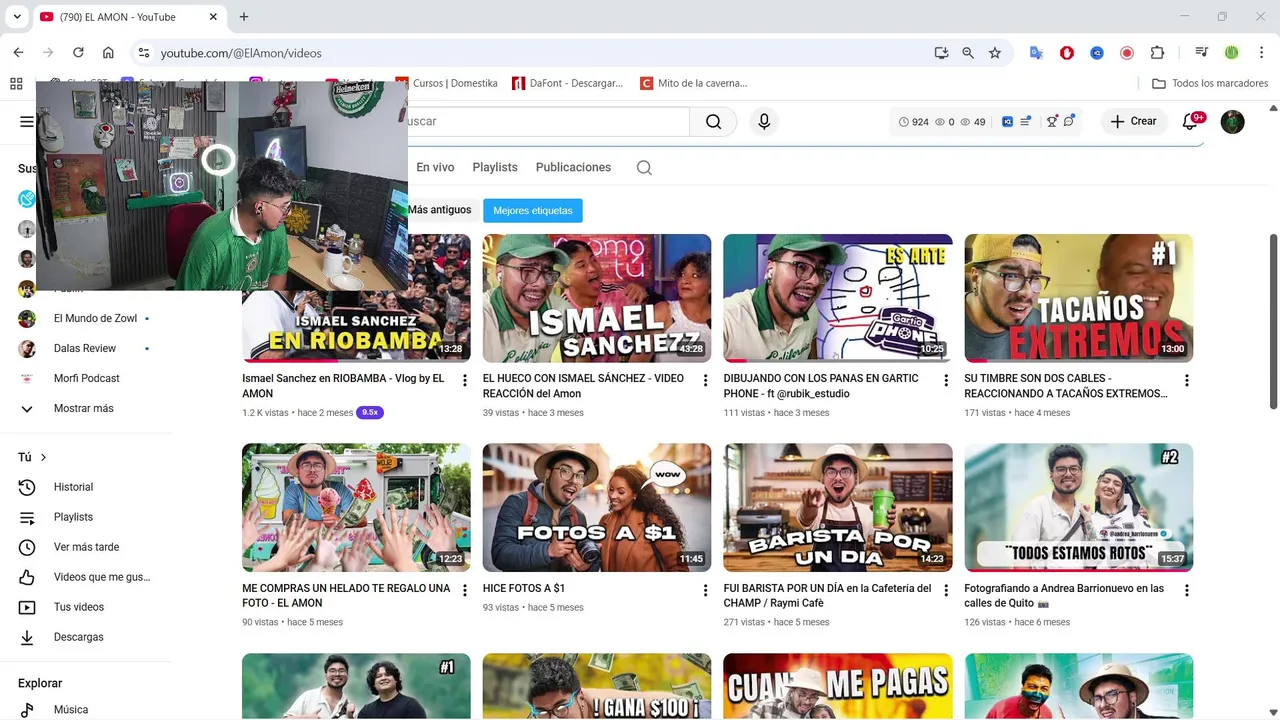Open options for Fotografiando a Andrea Barrionuevo video

point(1187,590)
